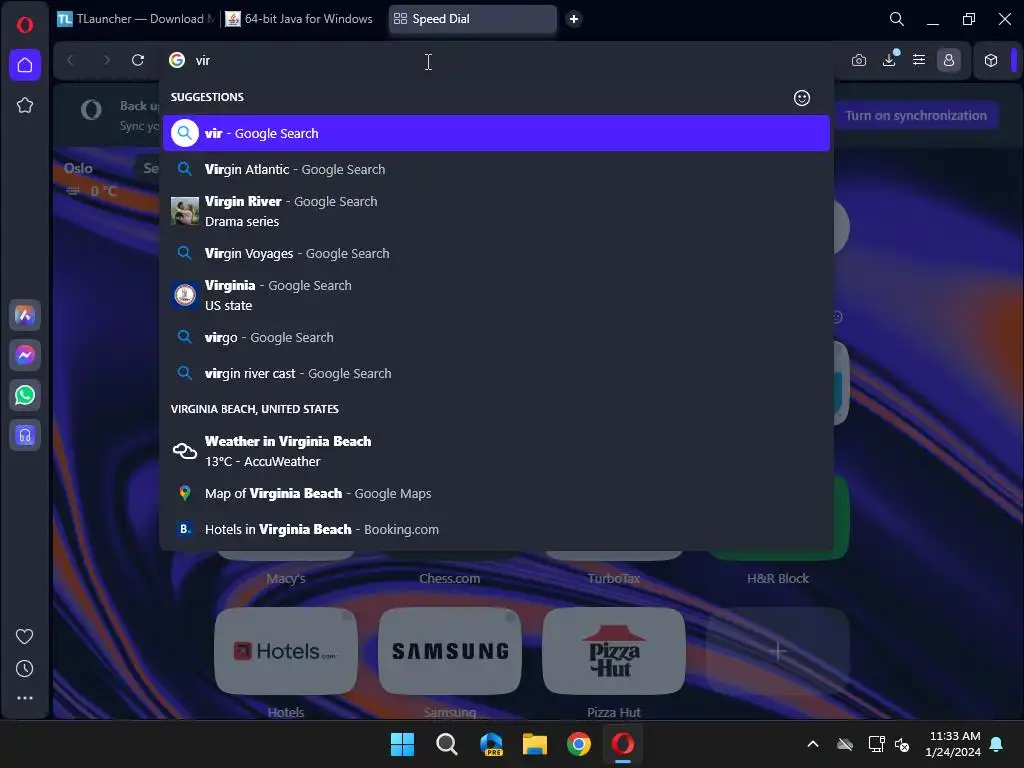
Task: Open notifications bell in taskbar
Action: [997, 744]
